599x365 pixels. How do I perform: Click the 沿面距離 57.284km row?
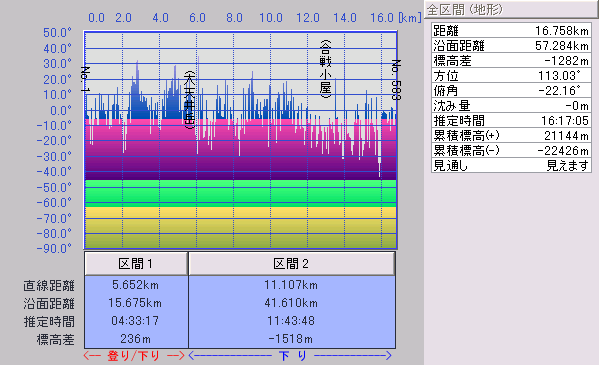point(511,45)
